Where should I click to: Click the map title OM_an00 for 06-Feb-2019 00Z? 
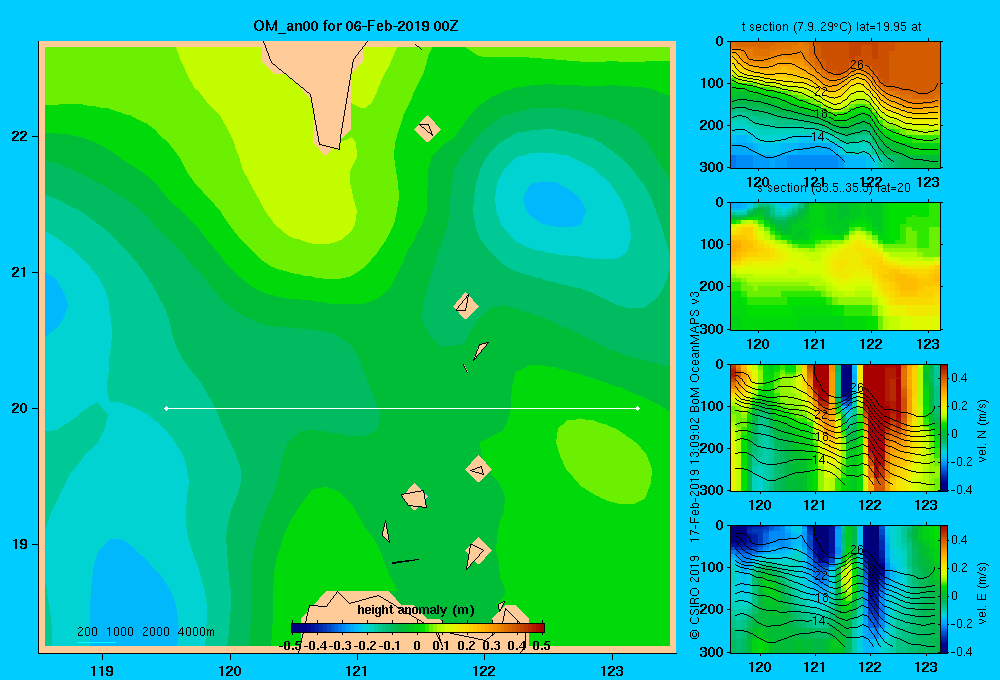point(356,26)
